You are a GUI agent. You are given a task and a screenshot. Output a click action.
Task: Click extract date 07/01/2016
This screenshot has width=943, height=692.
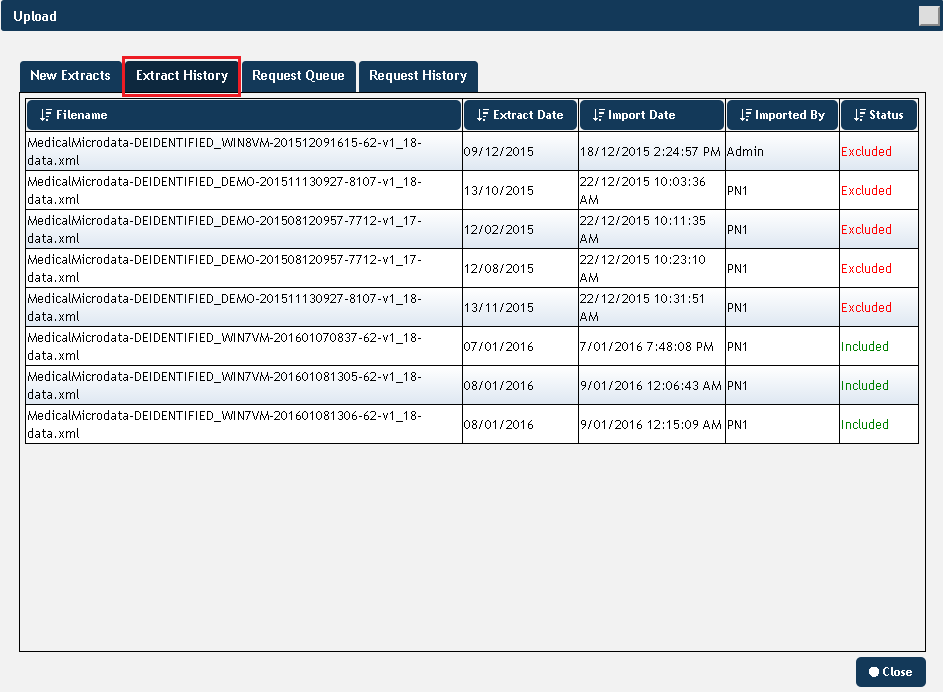click(499, 347)
